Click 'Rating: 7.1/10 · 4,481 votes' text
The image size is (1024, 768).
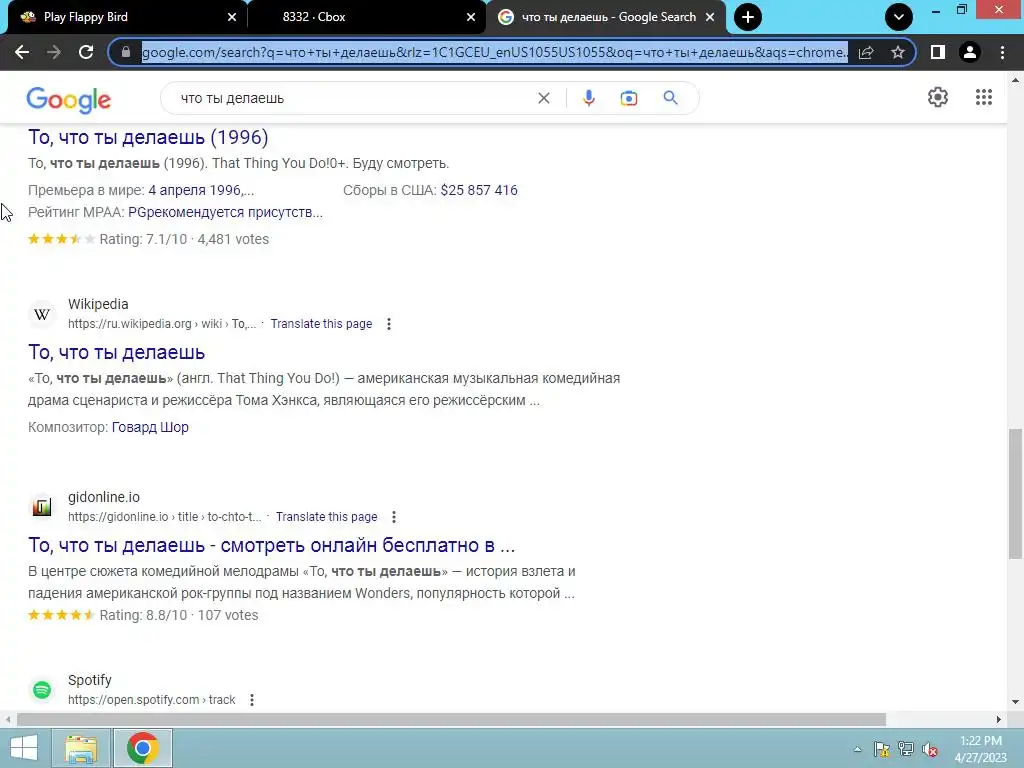tap(184, 239)
